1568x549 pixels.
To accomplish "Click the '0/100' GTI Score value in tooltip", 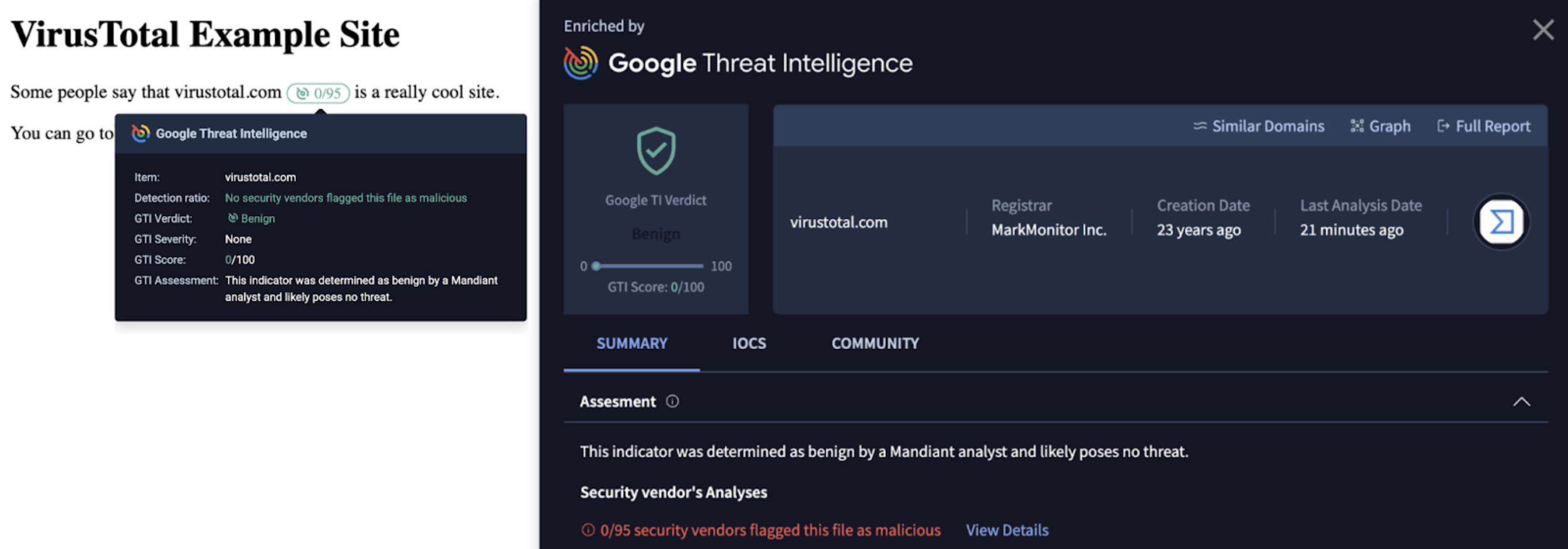I will tap(240, 260).
